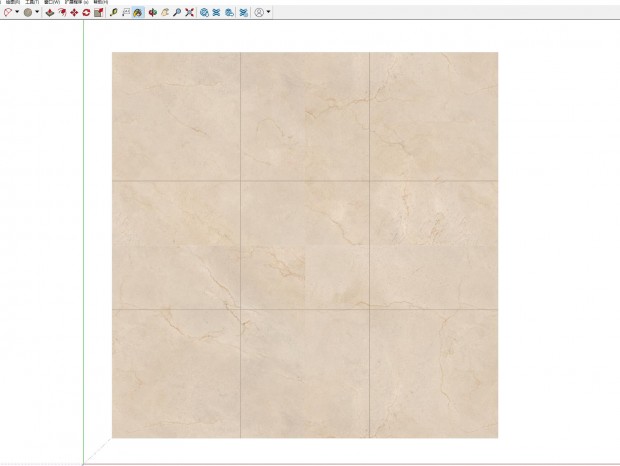Select the Rotate tool

point(86,13)
